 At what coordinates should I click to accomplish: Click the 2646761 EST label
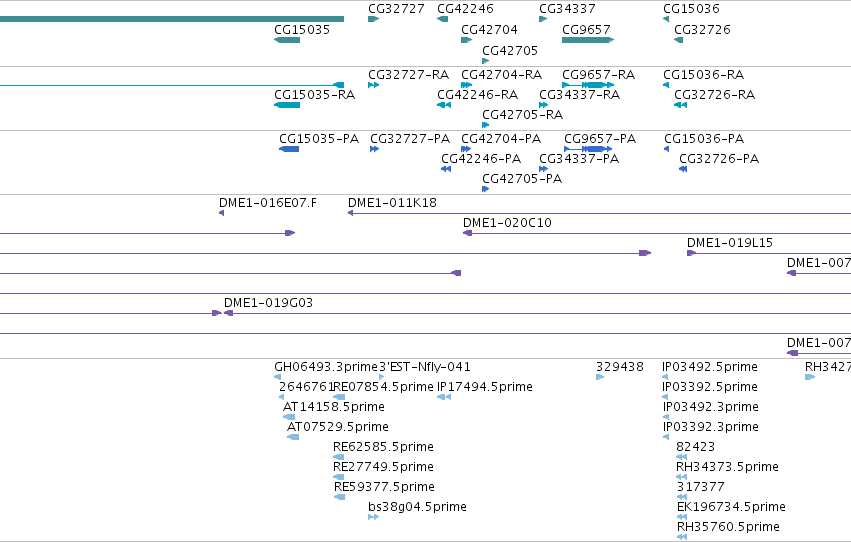pyautogui.click(x=306, y=387)
